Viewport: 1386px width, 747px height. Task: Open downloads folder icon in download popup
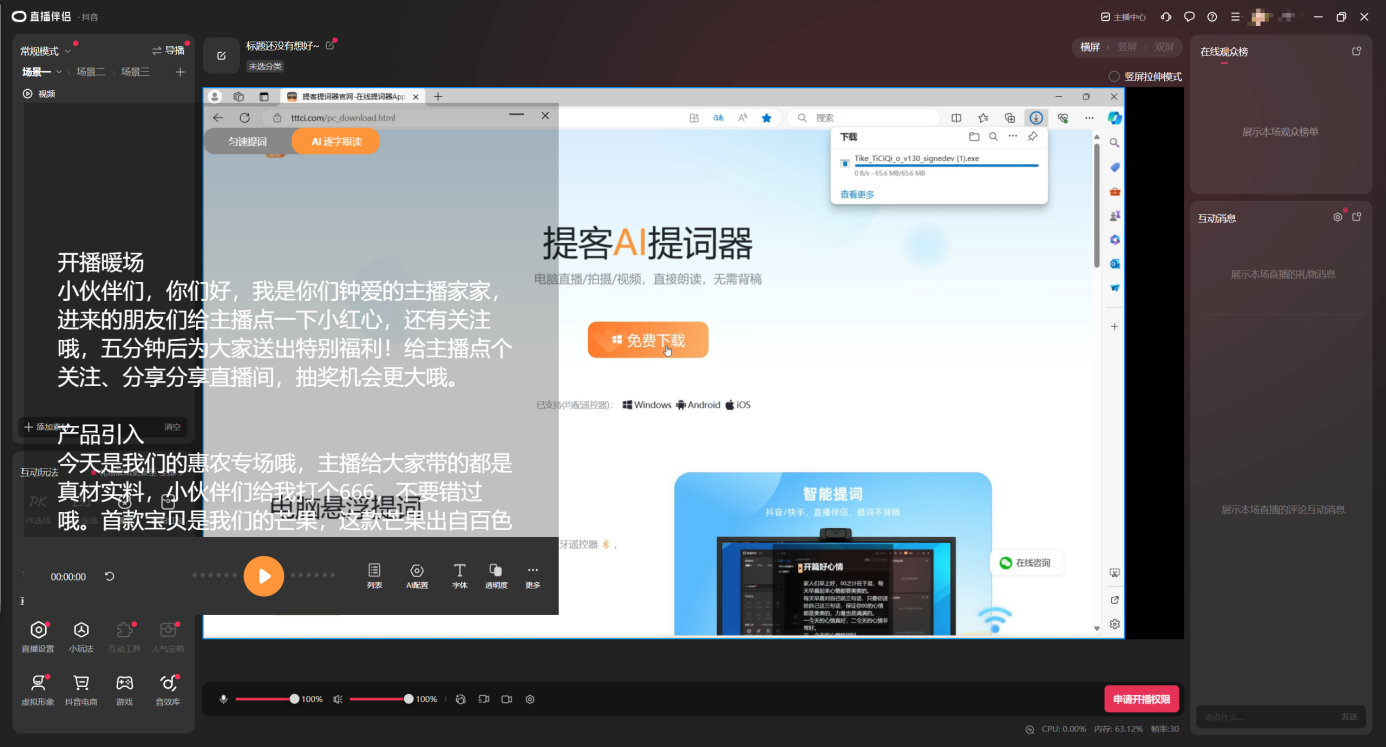point(974,136)
